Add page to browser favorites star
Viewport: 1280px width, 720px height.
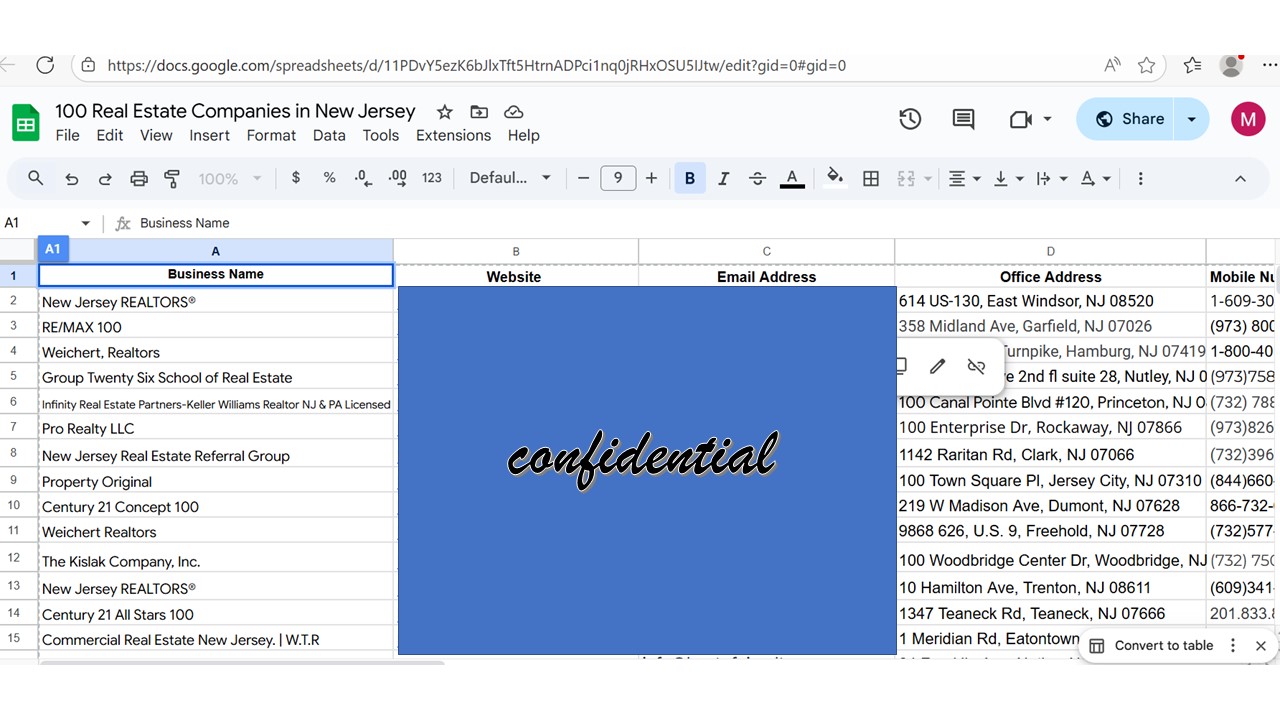click(1146, 65)
